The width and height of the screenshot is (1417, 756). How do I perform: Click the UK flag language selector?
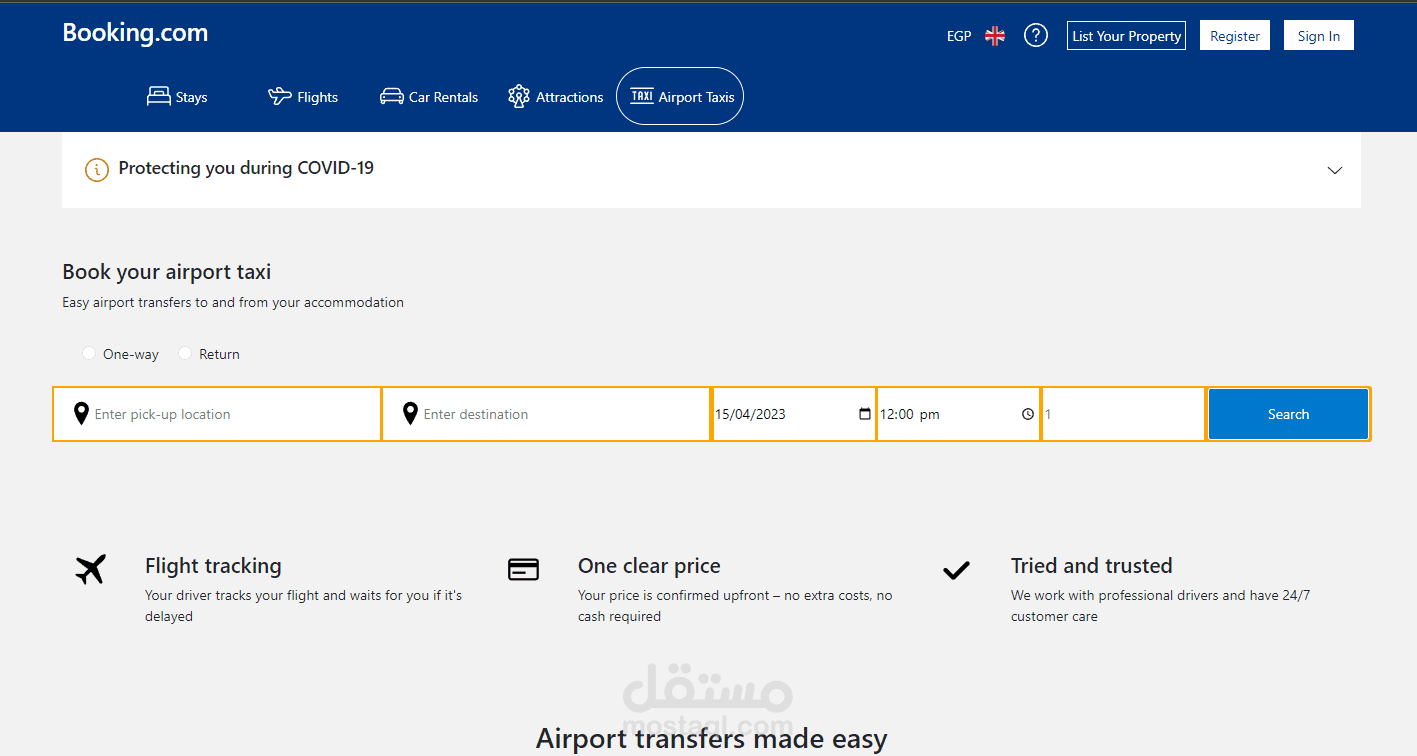[x=994, y=34]
